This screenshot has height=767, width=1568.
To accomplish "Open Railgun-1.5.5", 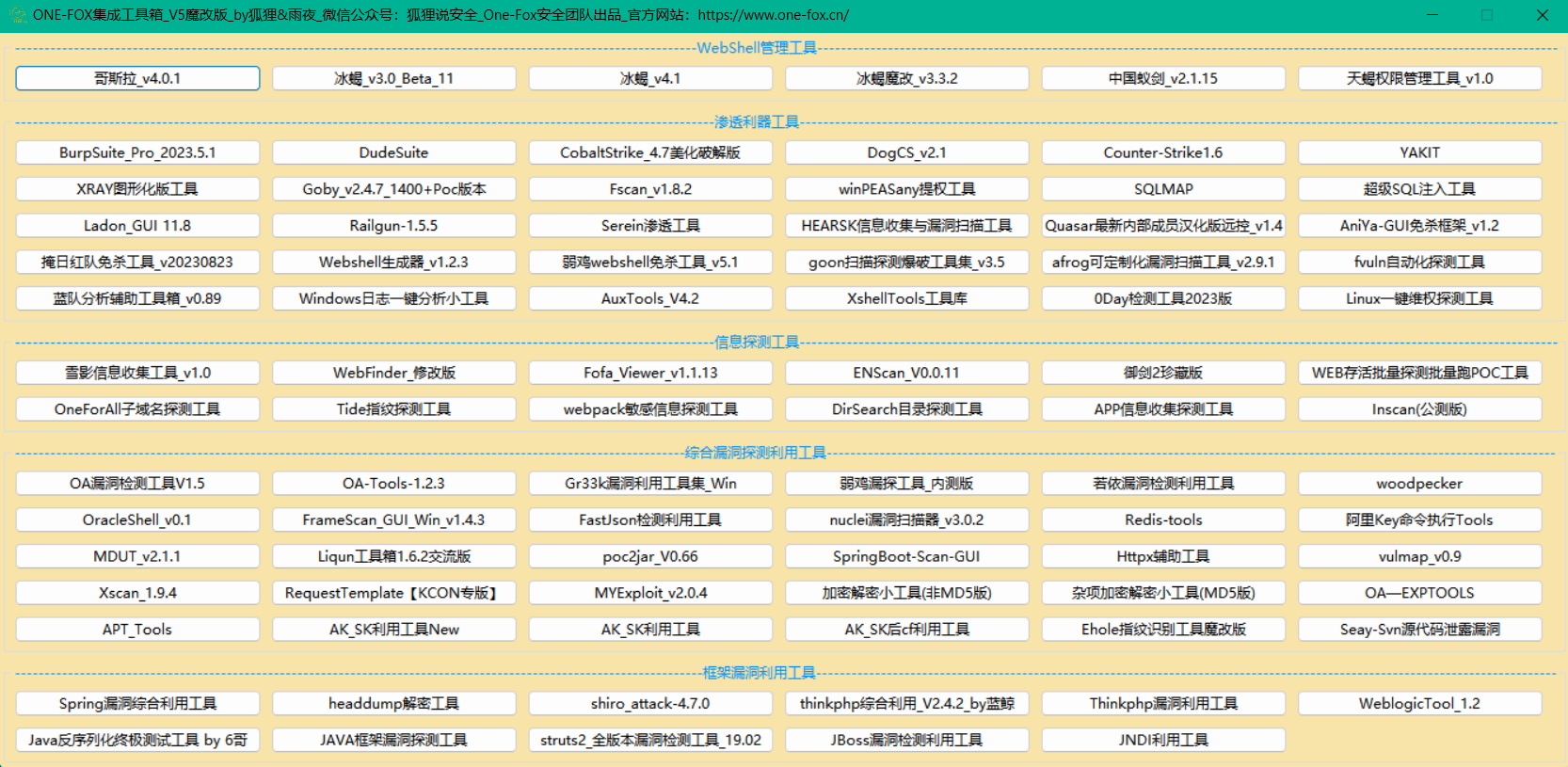I will coord(394,226).
